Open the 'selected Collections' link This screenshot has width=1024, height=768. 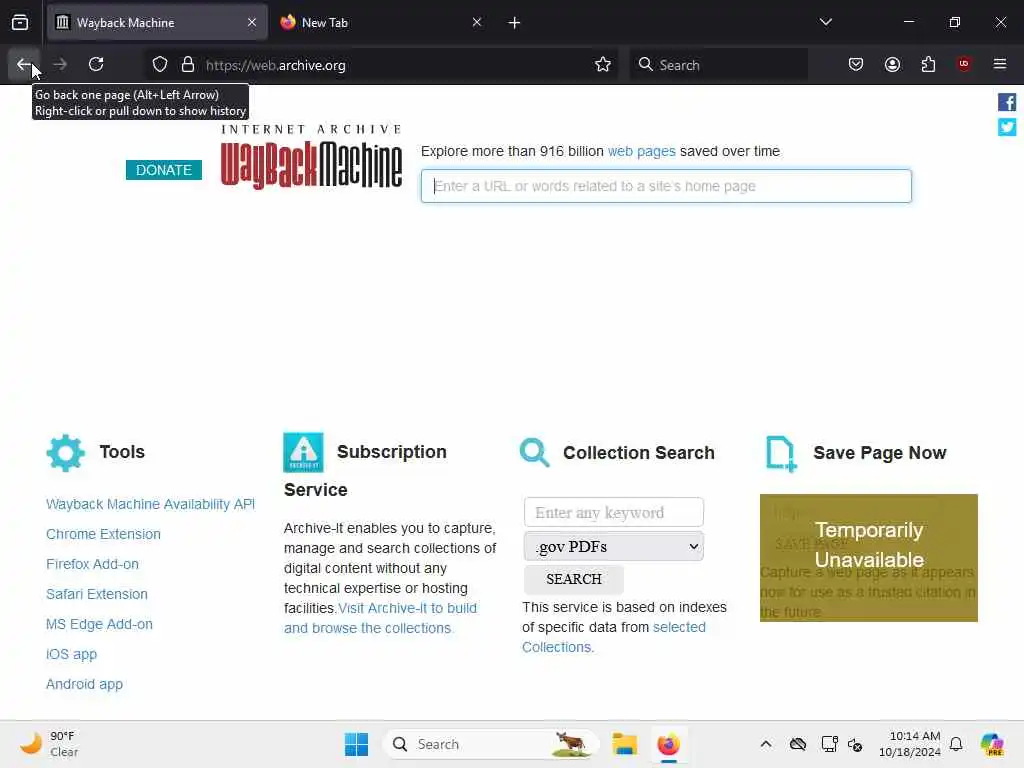[614, 637]
